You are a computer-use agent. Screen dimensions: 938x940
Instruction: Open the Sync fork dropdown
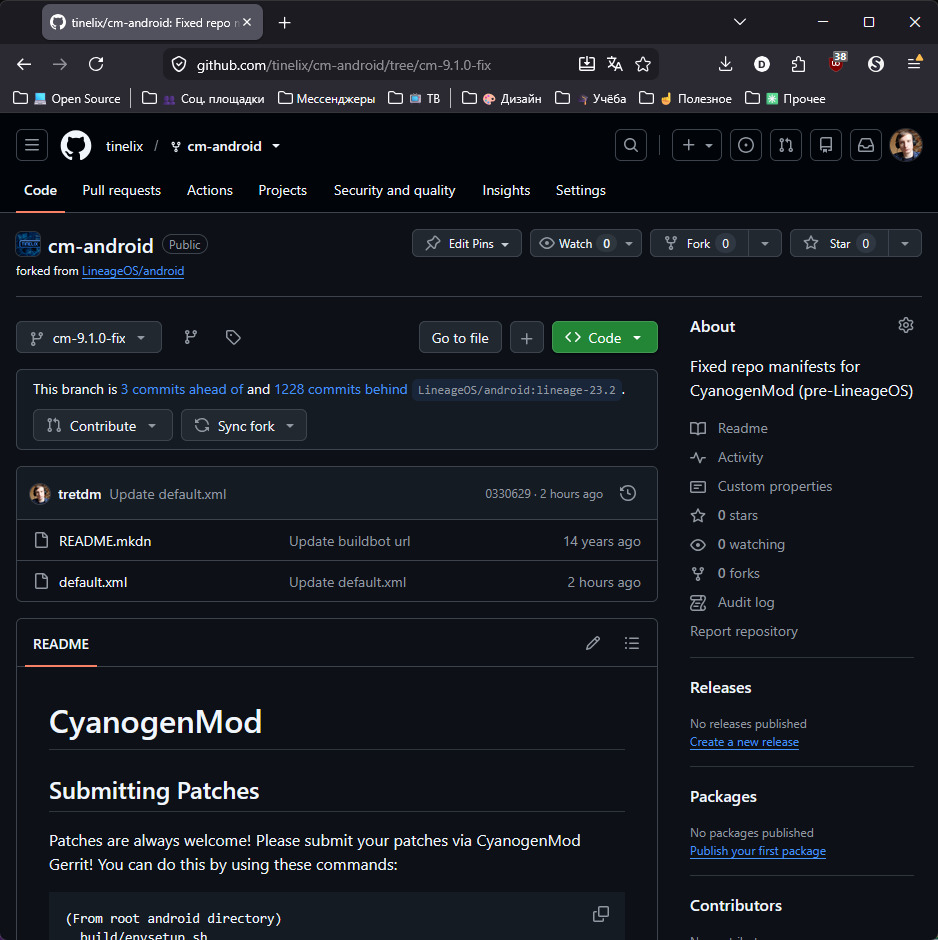click(x=244, y=426)
